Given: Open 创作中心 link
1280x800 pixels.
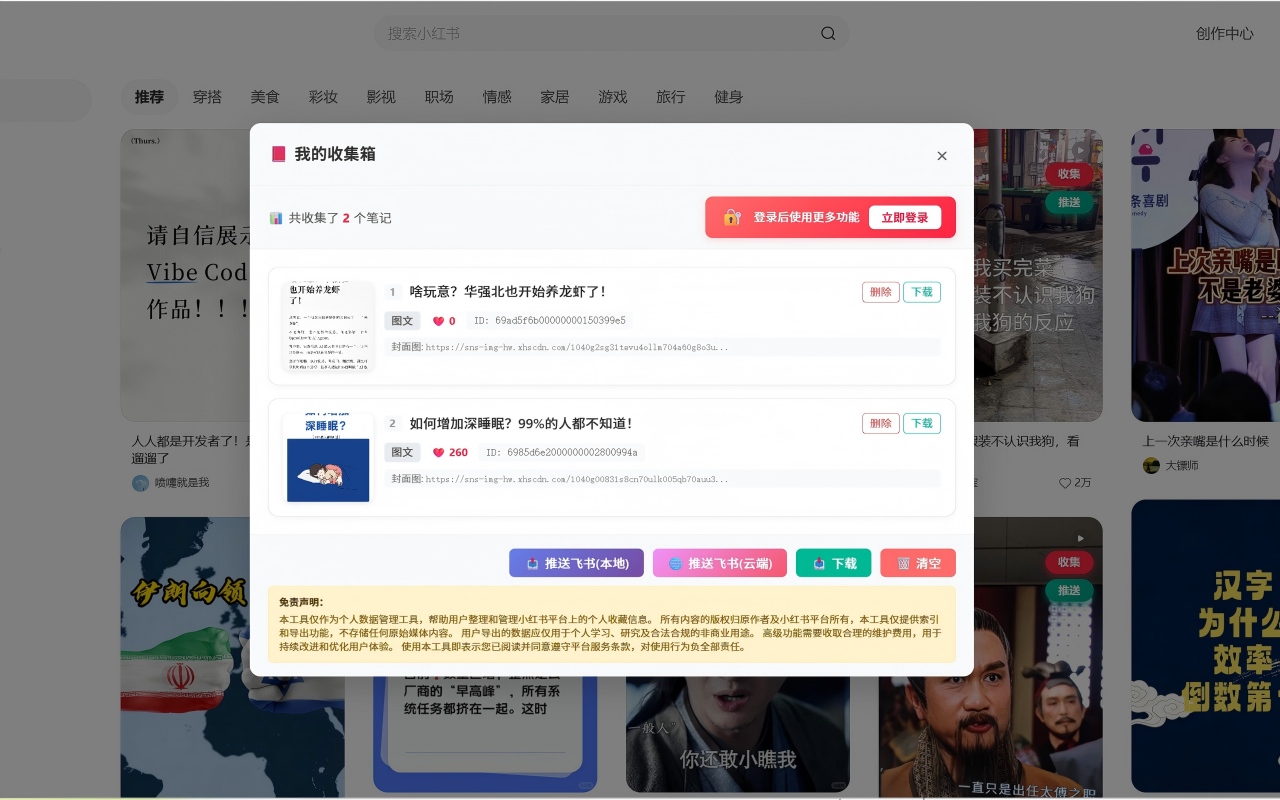Looking at the screenshot, I should point(1224,33).
